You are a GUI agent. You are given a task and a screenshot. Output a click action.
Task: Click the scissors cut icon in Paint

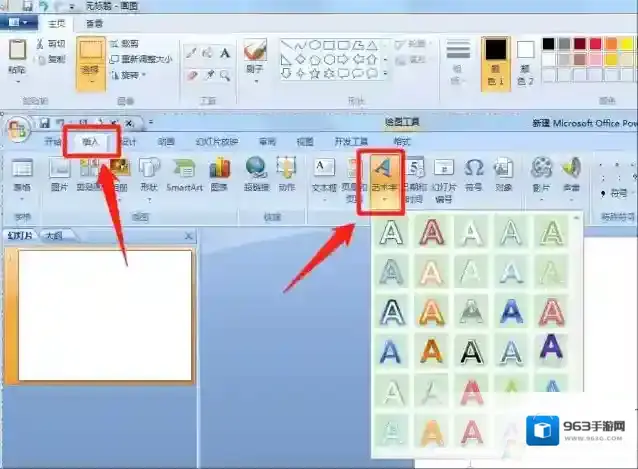pos(40,44)
